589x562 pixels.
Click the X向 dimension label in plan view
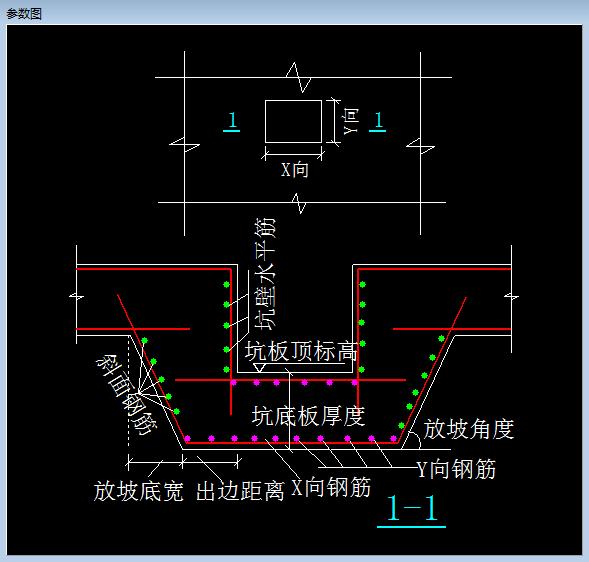[295, 170]
